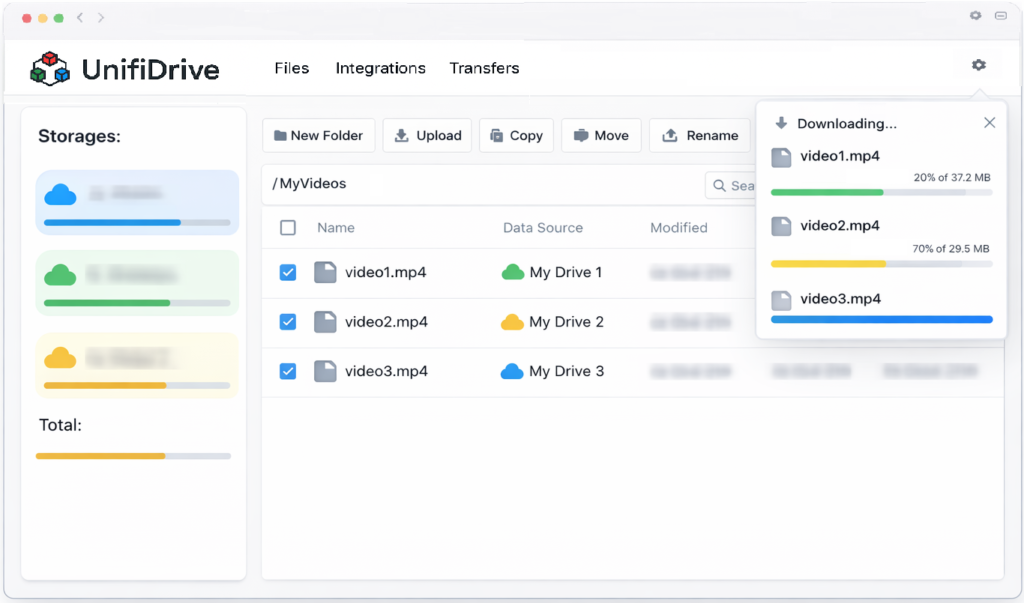Open the Transfers section
The height and width of the screenshot is (603, 1024).
(484, 68)
